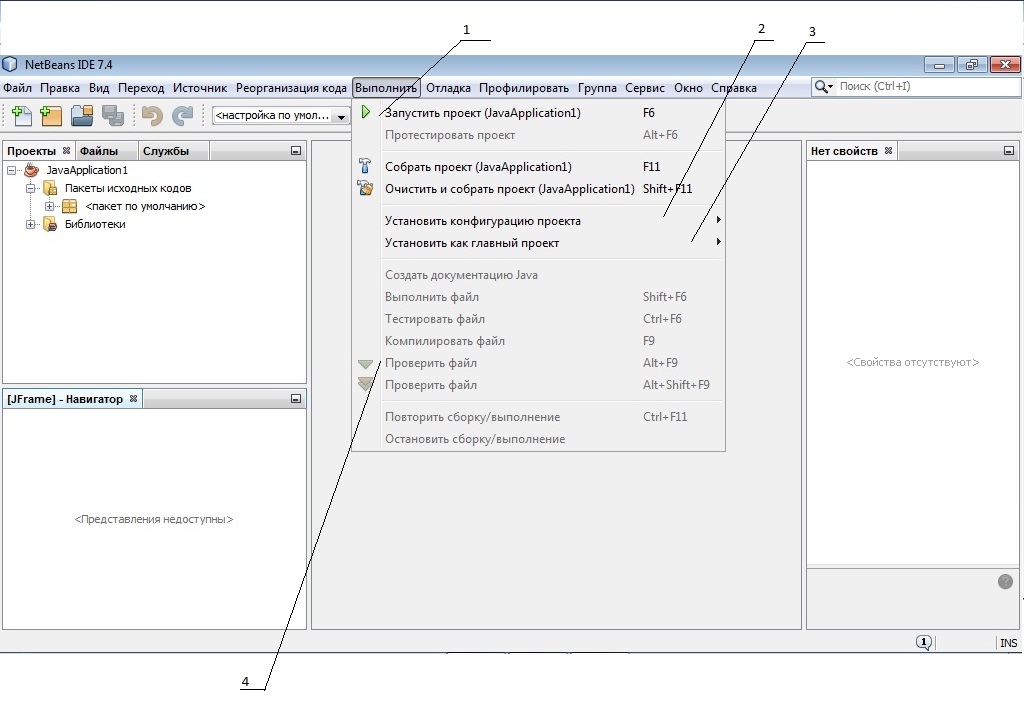Open the Переход menu
Image resolution: width=1024 pixels, height=715 pixels.
141,87
